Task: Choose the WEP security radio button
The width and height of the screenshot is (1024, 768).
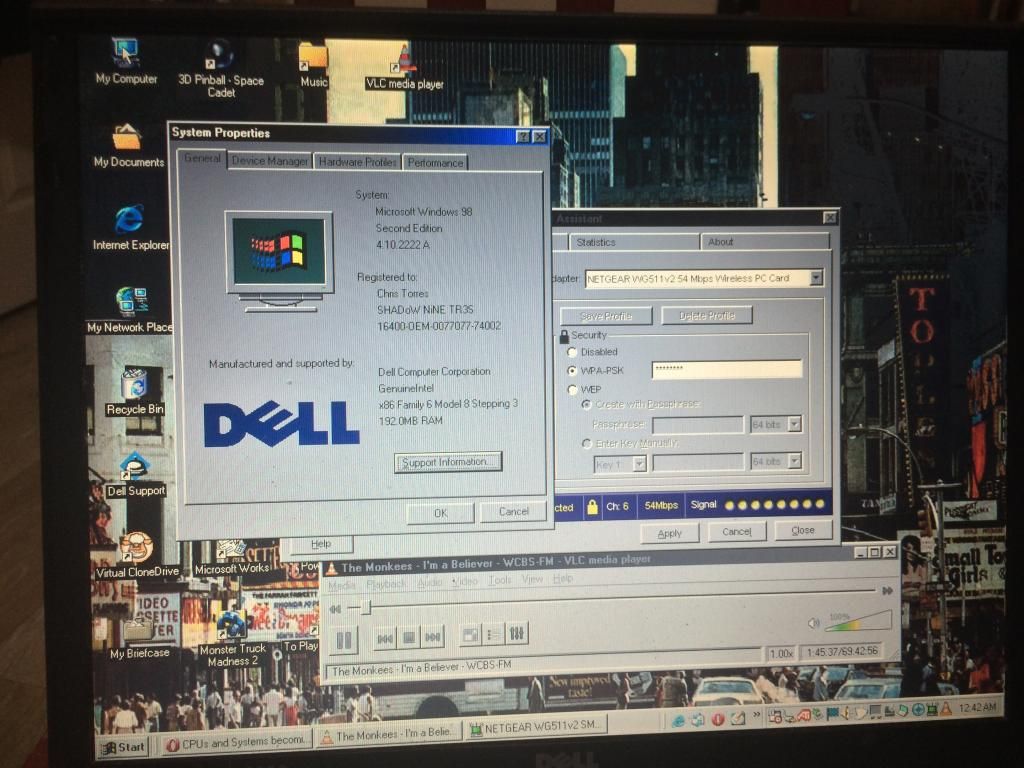Action: point(573,389)
